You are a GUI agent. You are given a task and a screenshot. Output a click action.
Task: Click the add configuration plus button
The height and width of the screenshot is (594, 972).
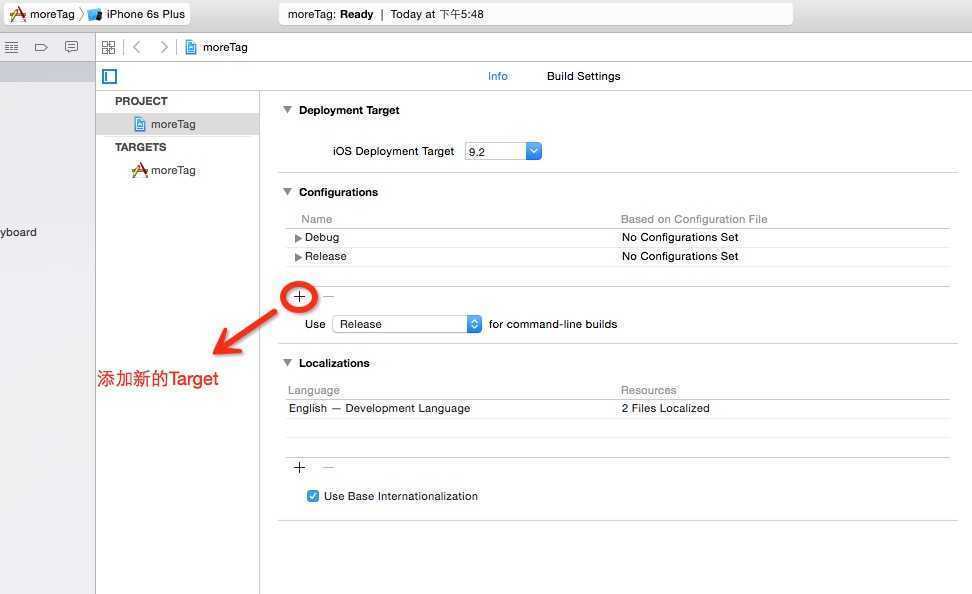[299, 296]
